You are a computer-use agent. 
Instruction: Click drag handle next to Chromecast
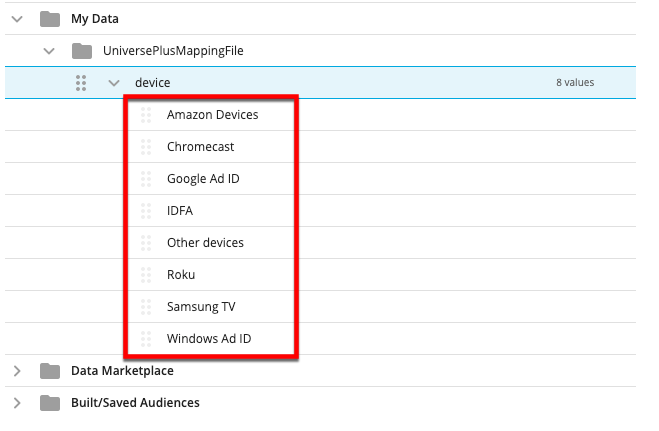click(146, 147)
